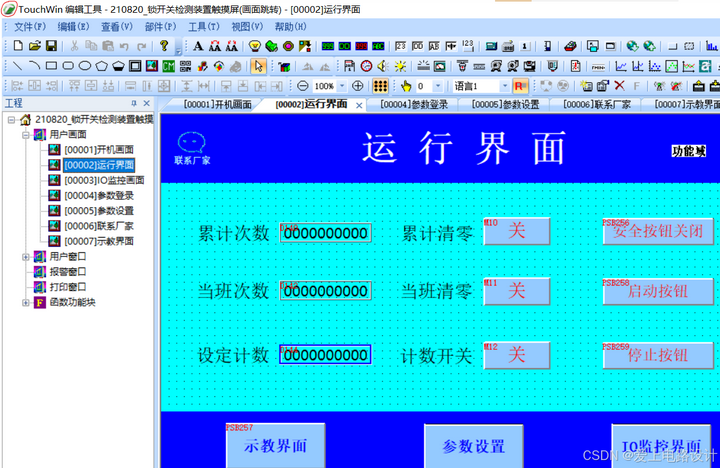This screenshot has width=720, height=468.
Task: Open the 工具(T) menu
Action: coord(203,27)
